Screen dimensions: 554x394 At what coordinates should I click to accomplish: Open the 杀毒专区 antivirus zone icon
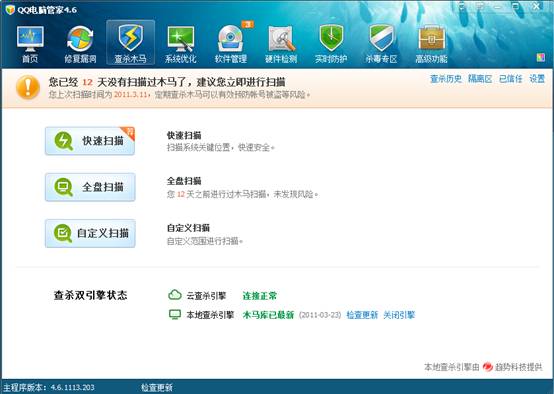381,44
